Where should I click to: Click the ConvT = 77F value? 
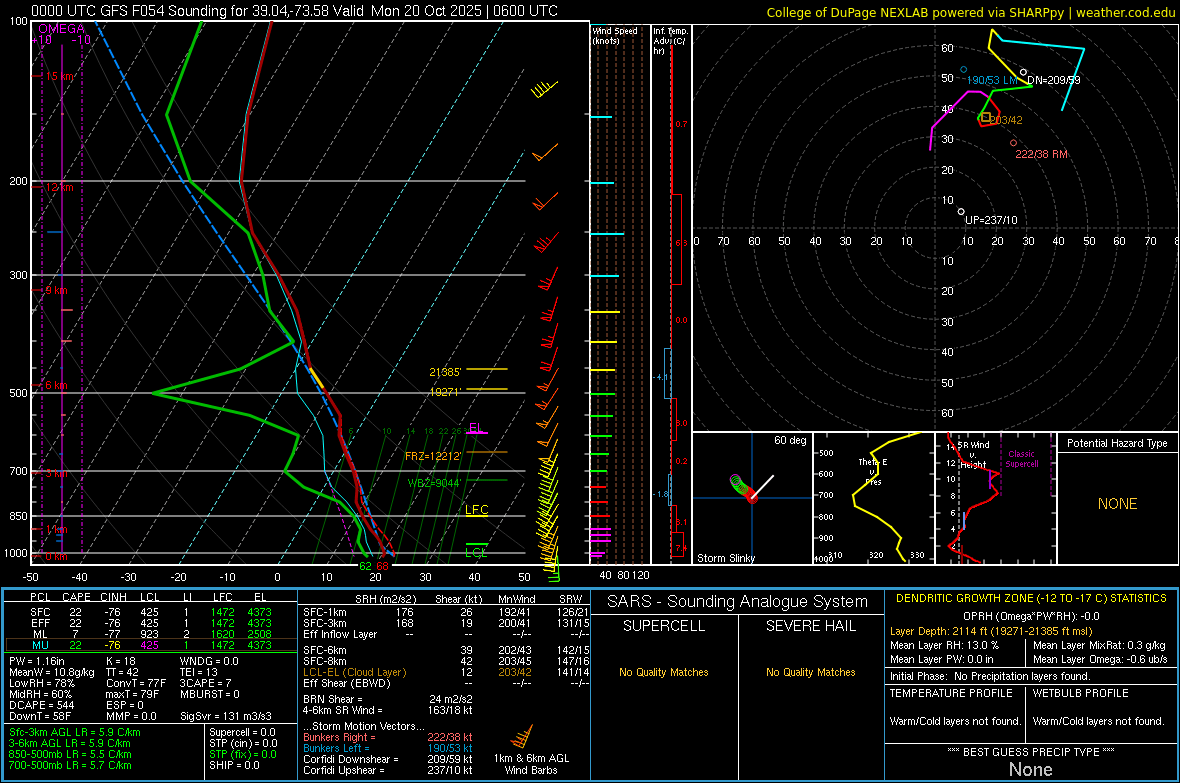136,683
